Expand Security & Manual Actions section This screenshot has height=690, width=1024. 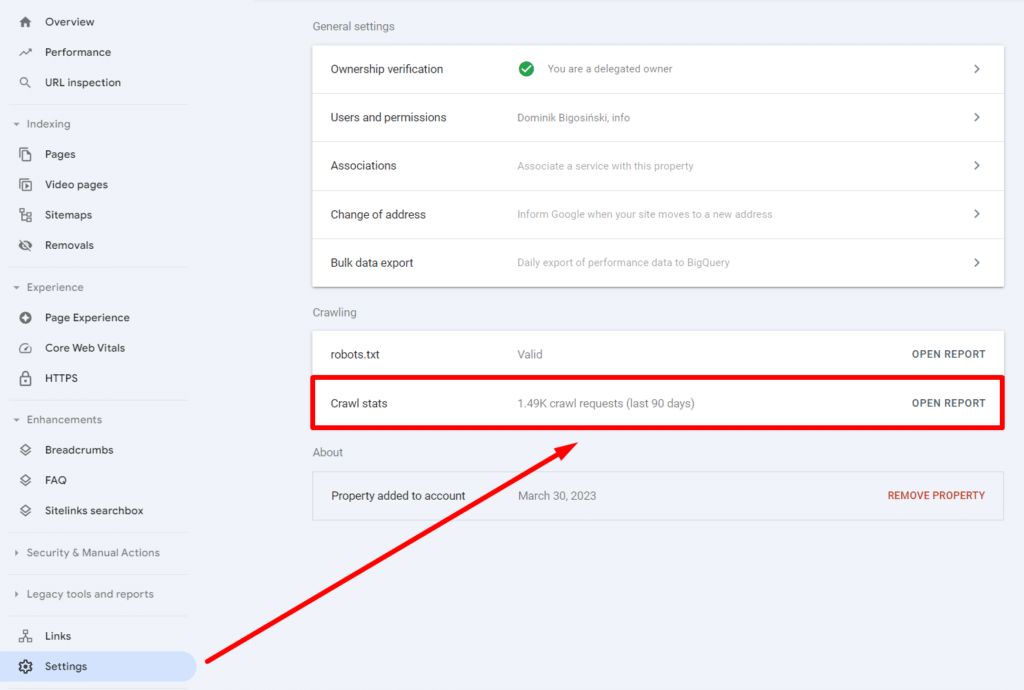point(16,553)
